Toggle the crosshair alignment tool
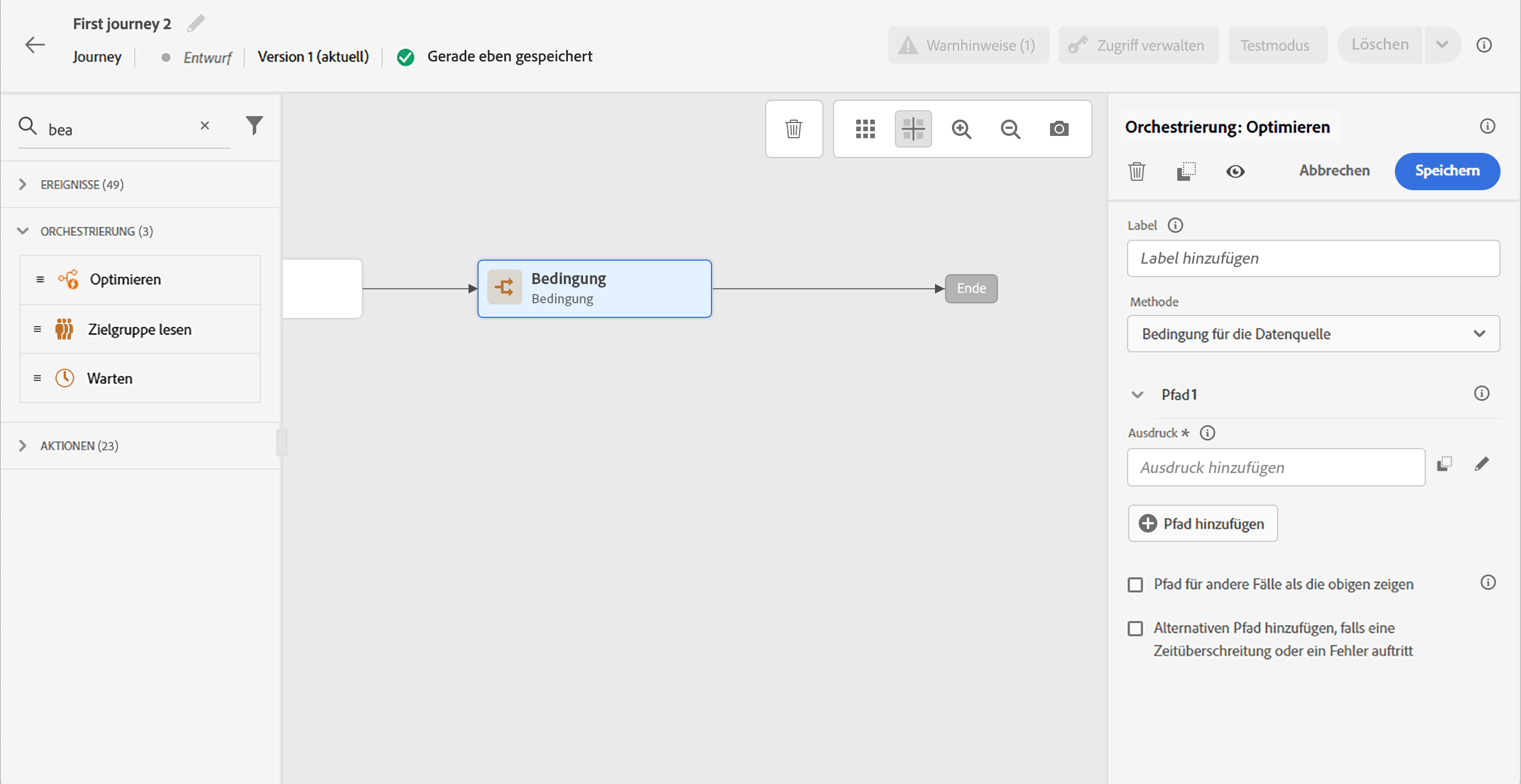This screenshot has width=1521, height=784. click(x=913, y=128)
